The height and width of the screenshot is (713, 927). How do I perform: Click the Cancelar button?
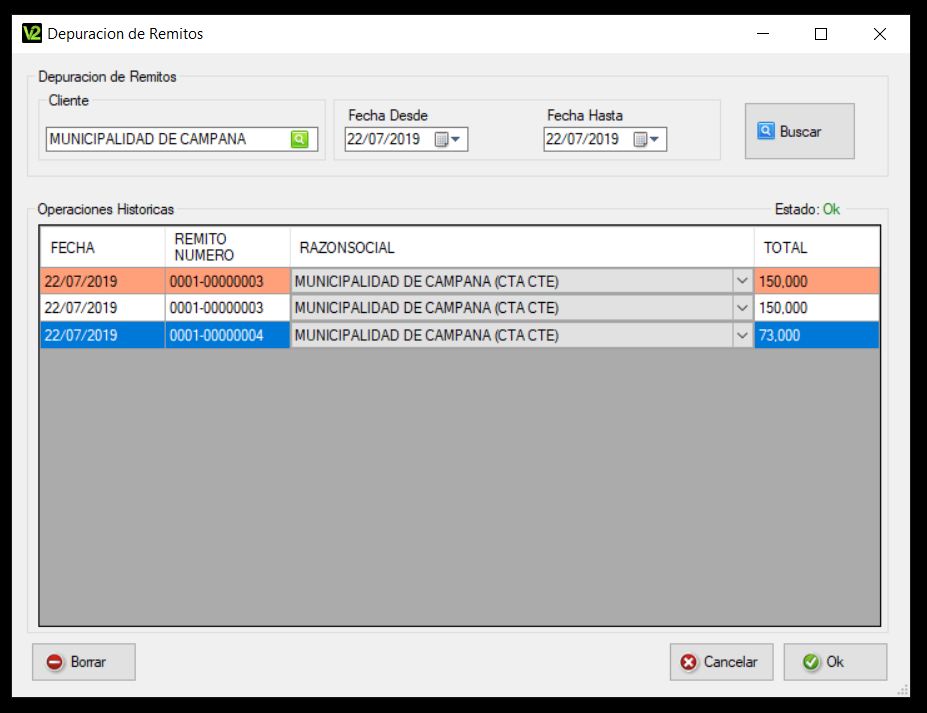tap(721, 662)
